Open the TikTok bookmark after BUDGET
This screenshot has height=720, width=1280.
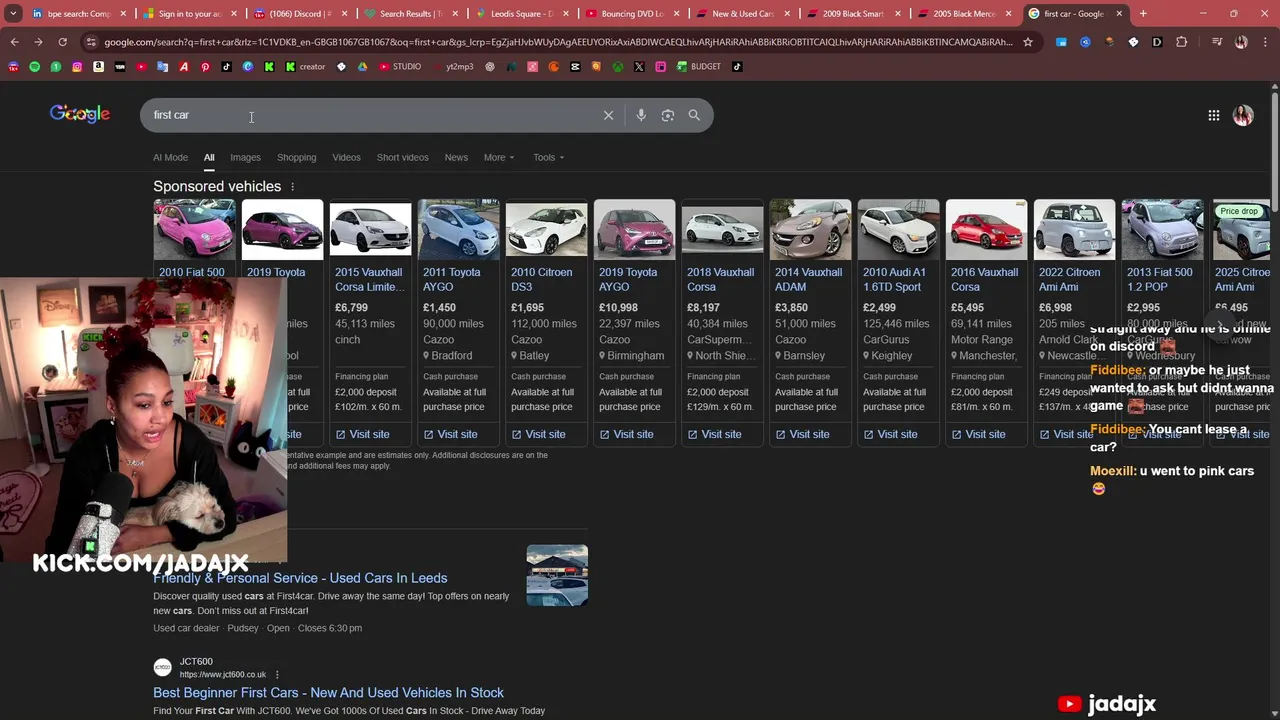pos(737,66)
